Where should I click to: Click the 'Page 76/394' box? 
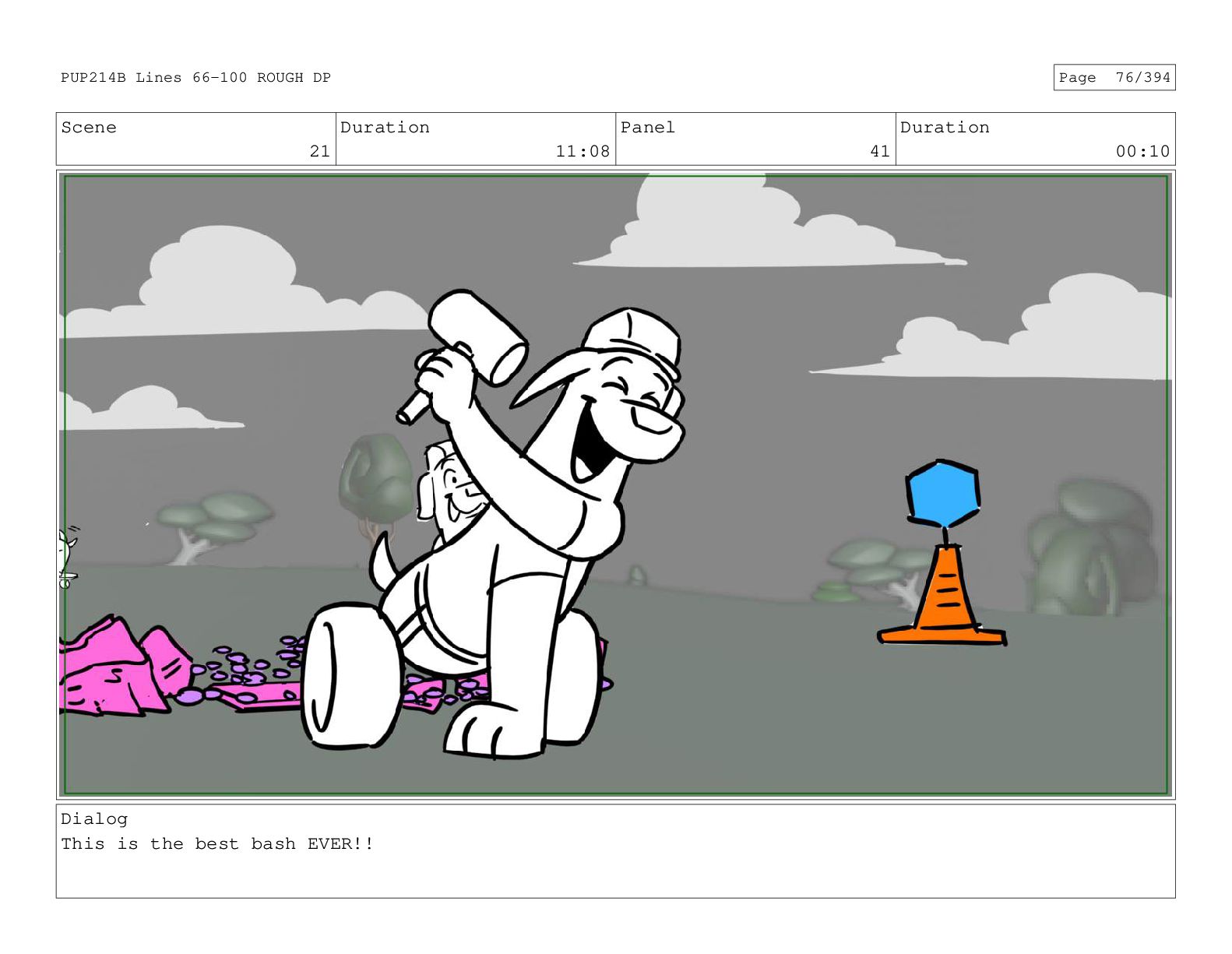coord(1114,77)
